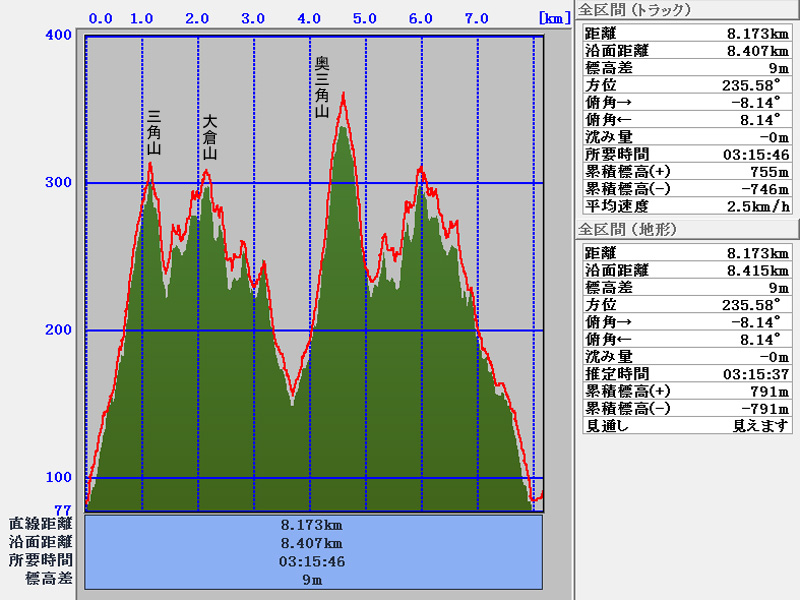800x600 pixels.
Task: Click the 77 minimum elevation axis label
Action: click(x=63, y=509)
